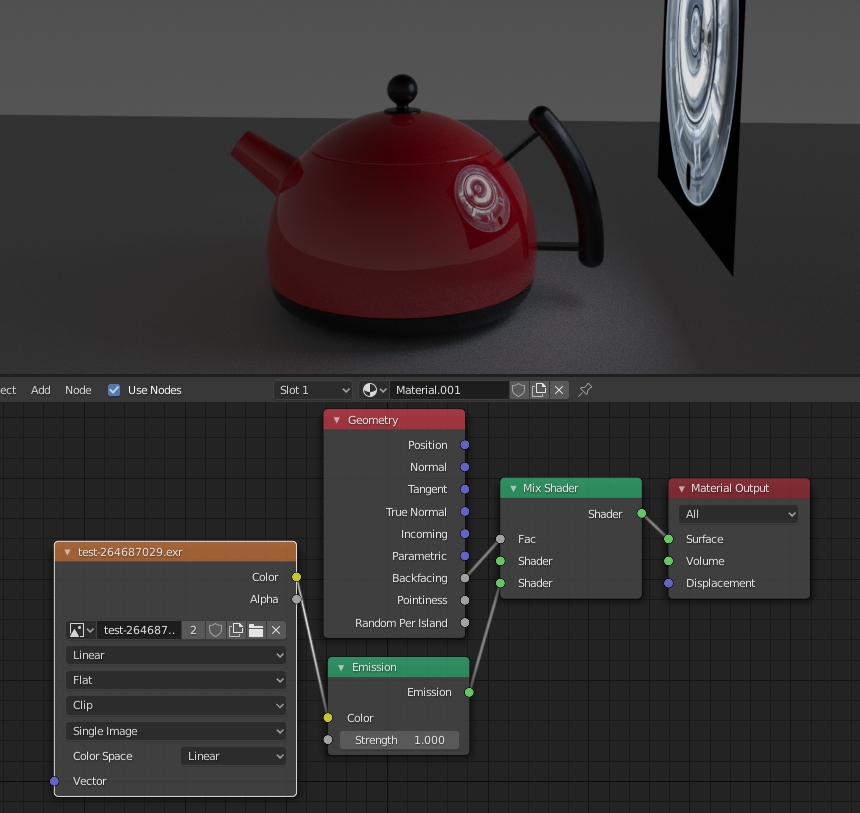Adjust the Emission Strength 1.000 field
Viewport: 860px width, 813px height.
[x=399, y=740]
